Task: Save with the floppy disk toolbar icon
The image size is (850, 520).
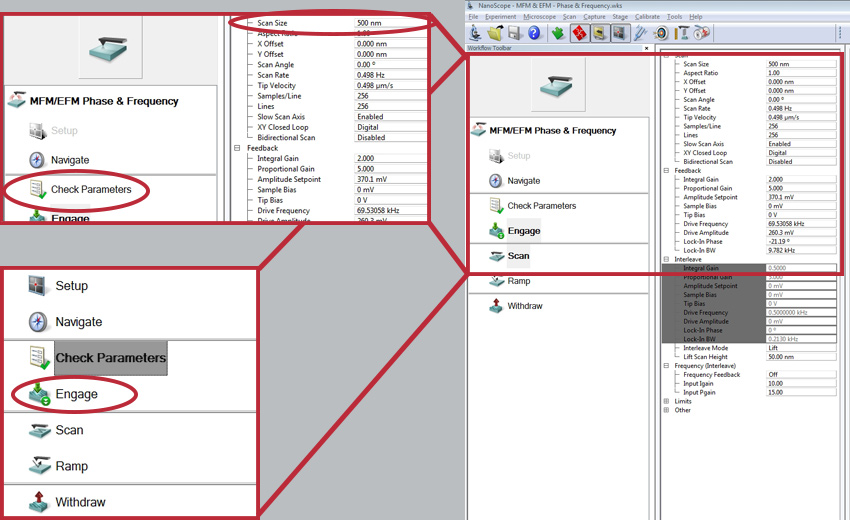Action: click(x=514, y=33)
